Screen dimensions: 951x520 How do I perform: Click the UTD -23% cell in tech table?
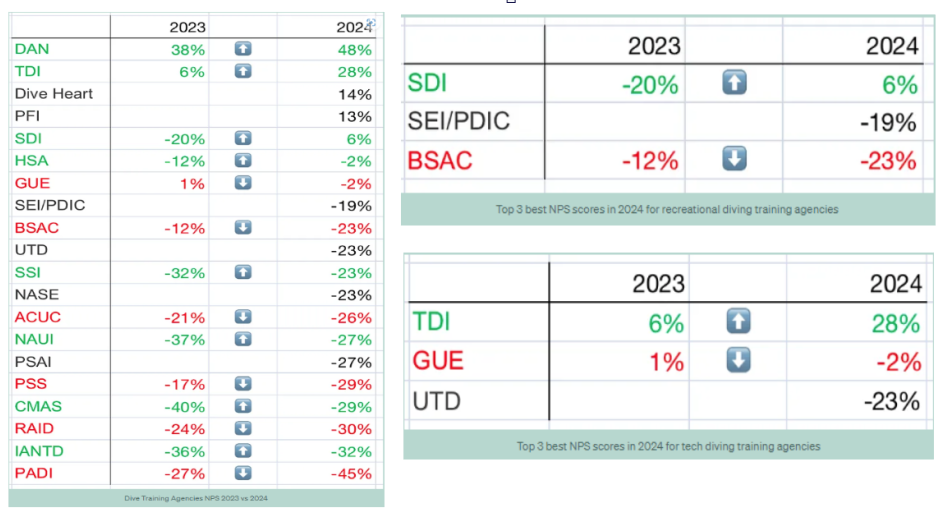tap(892, 402)
